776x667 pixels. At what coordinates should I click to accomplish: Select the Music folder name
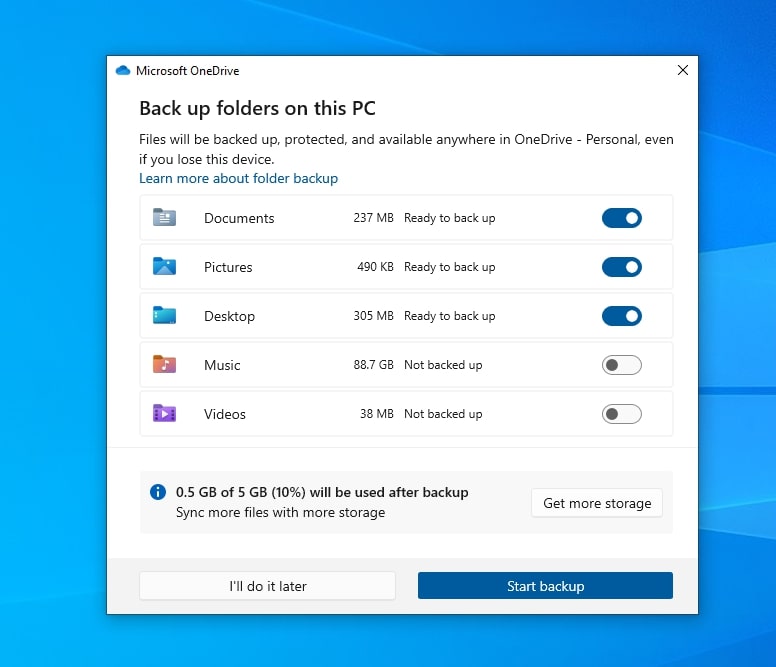coord(222,365)
